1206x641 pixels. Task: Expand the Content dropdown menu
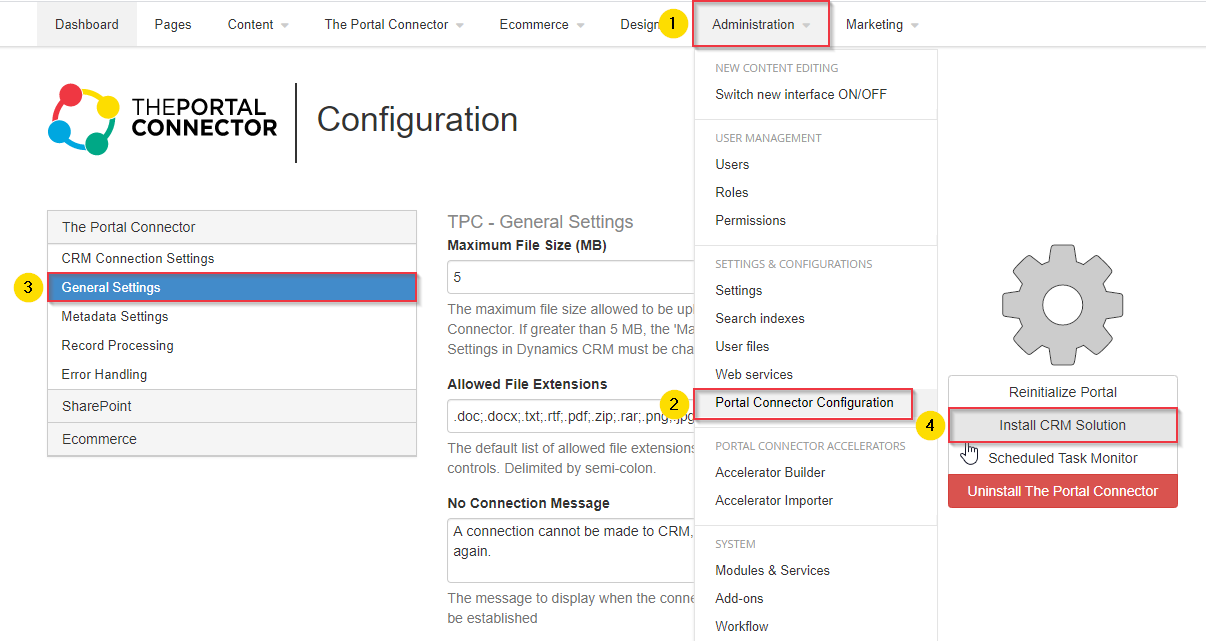(x=258, y=24)
